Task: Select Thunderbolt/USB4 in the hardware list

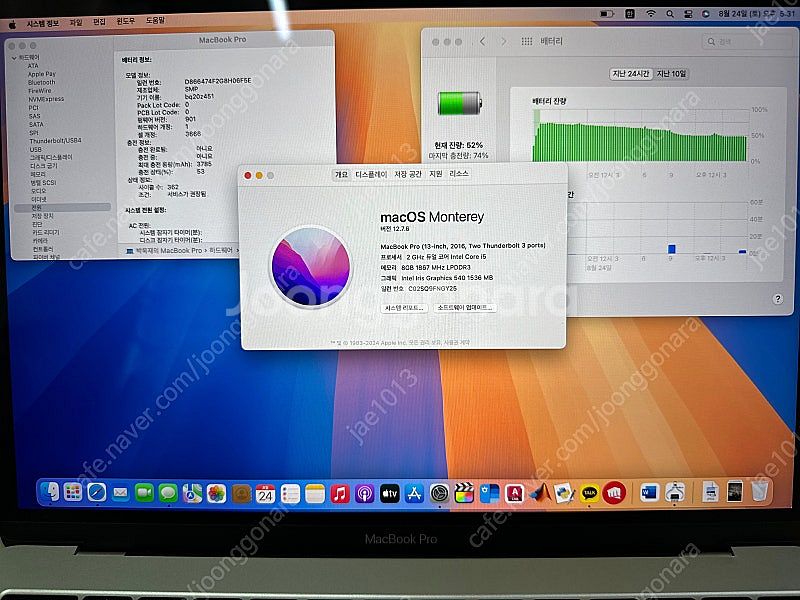Action: 55,141
